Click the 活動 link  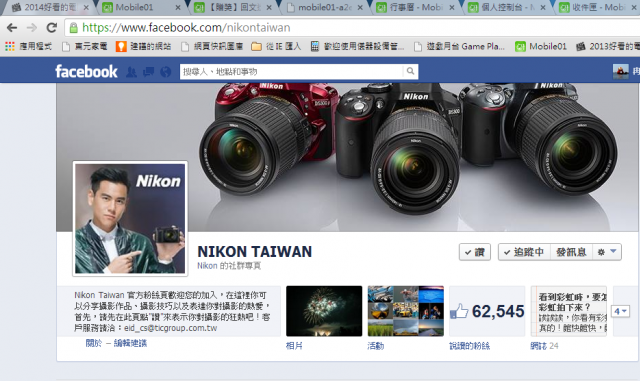[x=376, y=346]
